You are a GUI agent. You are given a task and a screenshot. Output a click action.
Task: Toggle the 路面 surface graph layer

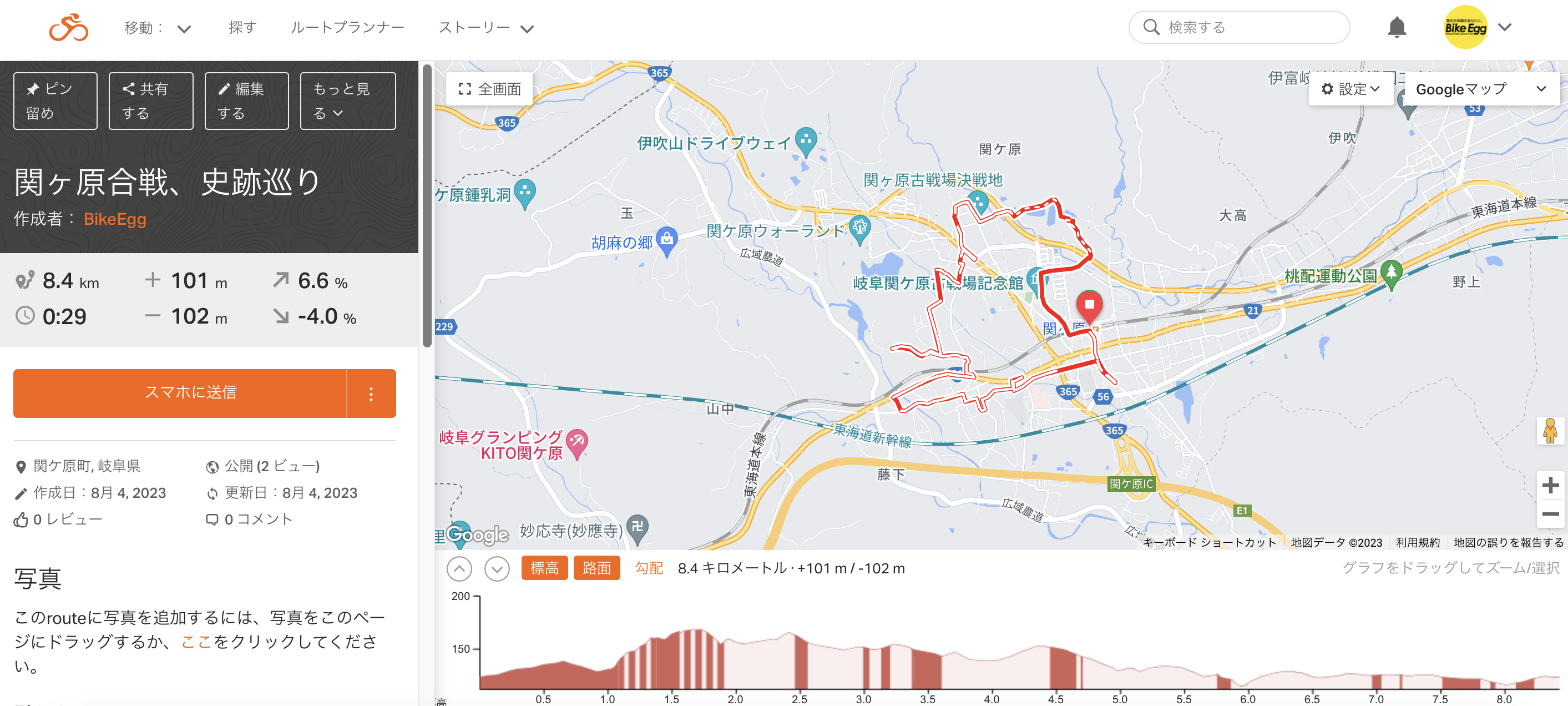click(596, 568)
